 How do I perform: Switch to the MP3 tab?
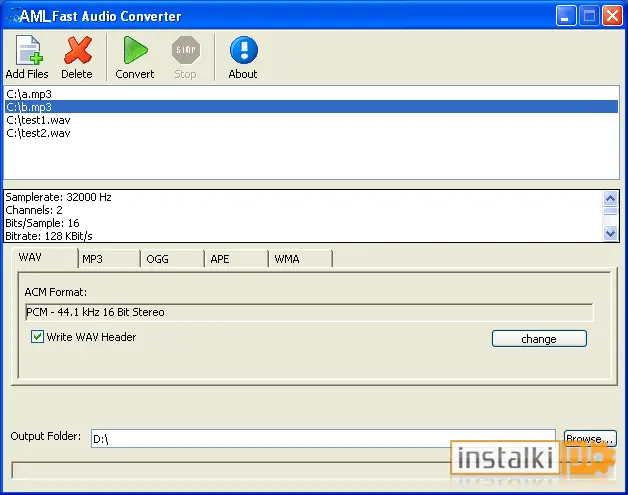109,259
